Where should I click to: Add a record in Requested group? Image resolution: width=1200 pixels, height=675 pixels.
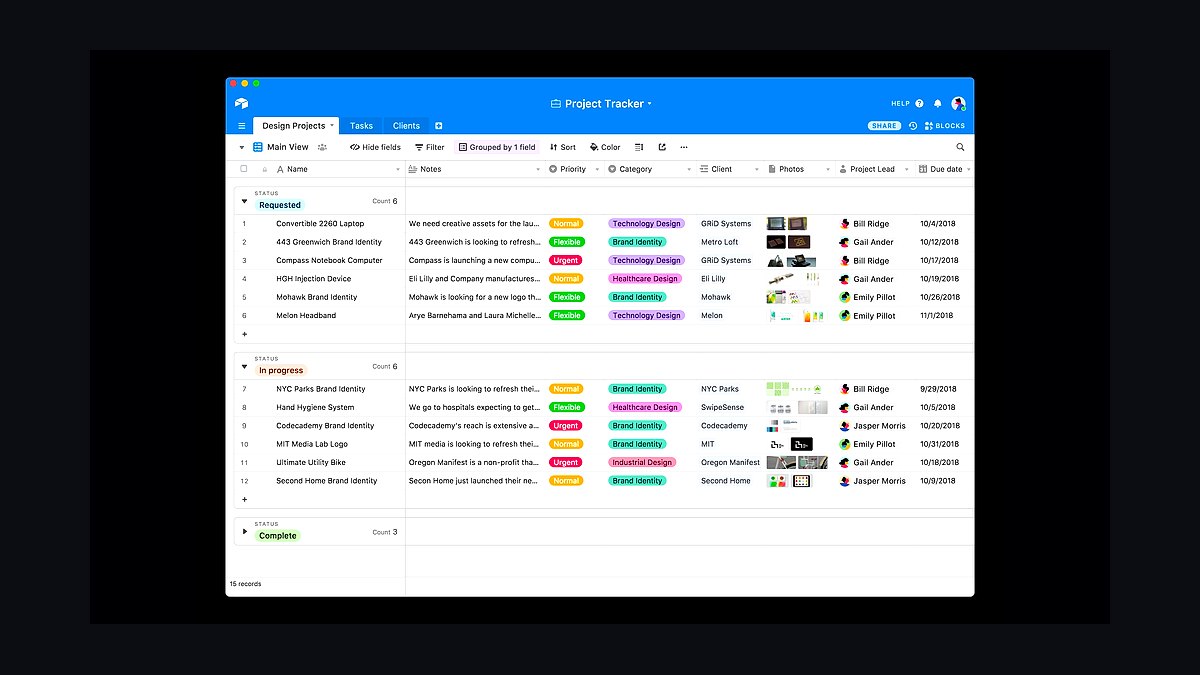pos(244,334)
